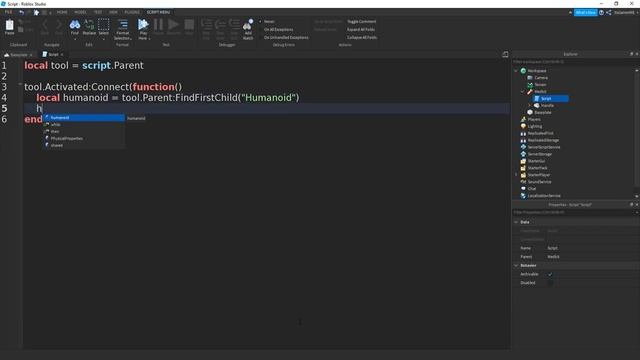Select the Medkit tool in Explorer
Screen dimensions: 640x360
(x=537, y=91)
